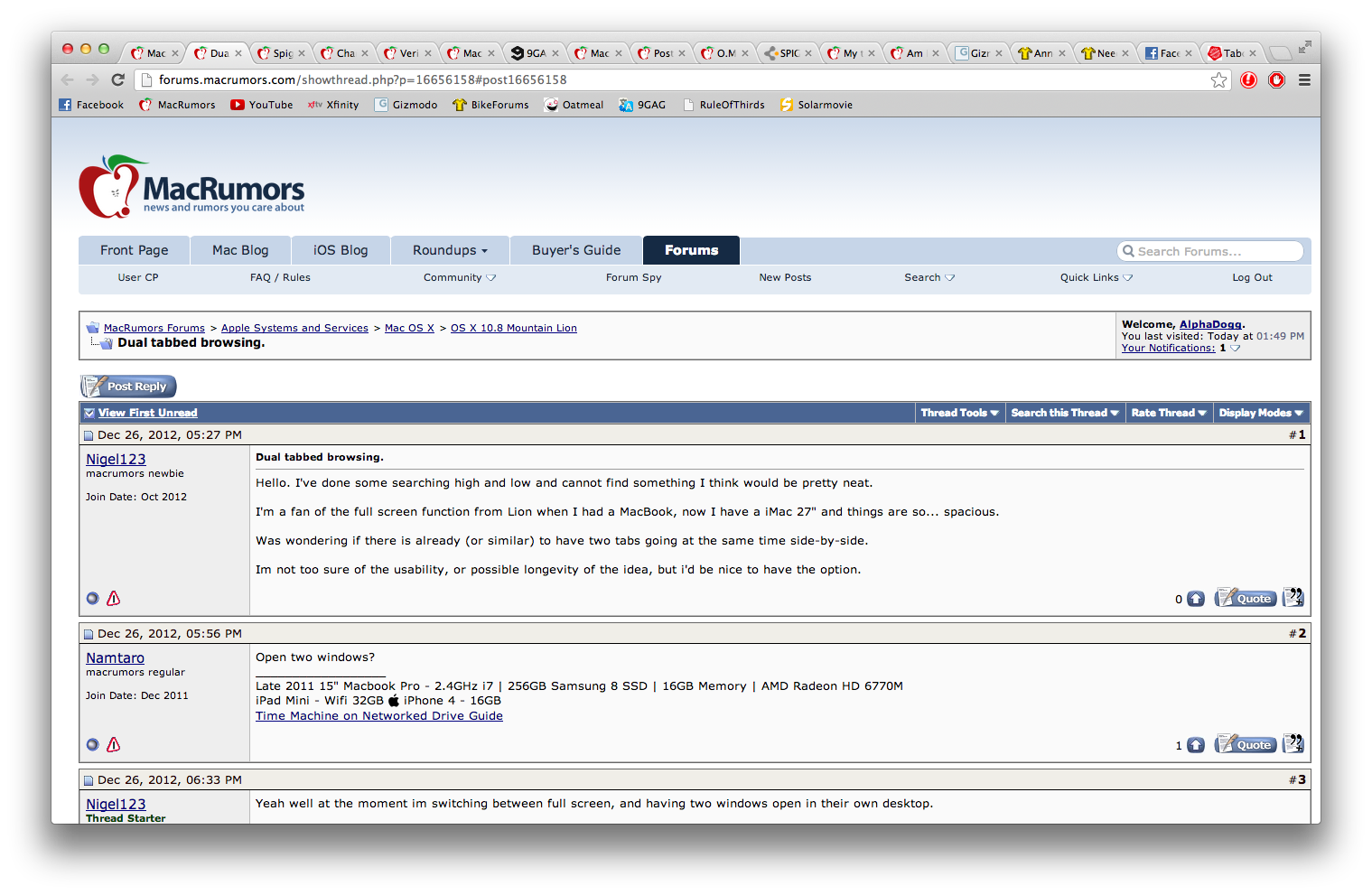Click the Log Out link
This screenshot has height=895, width=1372.
click(1252, 277)
